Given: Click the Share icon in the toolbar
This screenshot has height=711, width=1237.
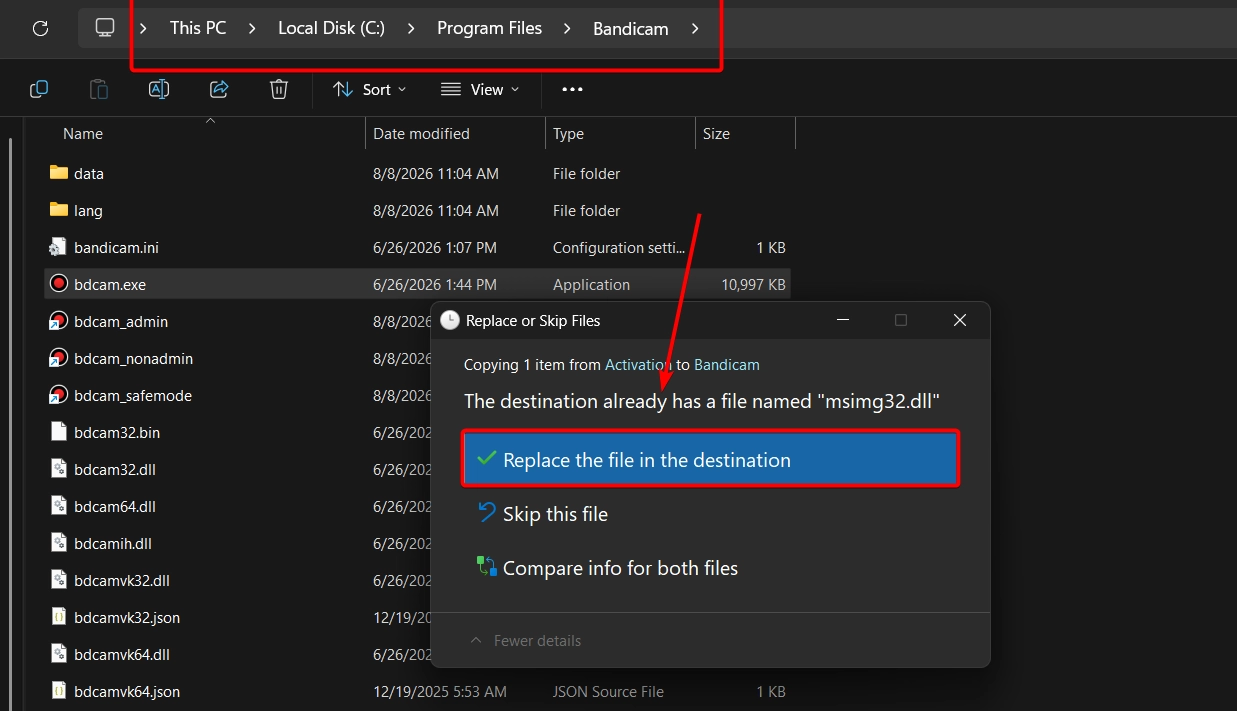Looking at the screenshot, I should tap(219, 89).
